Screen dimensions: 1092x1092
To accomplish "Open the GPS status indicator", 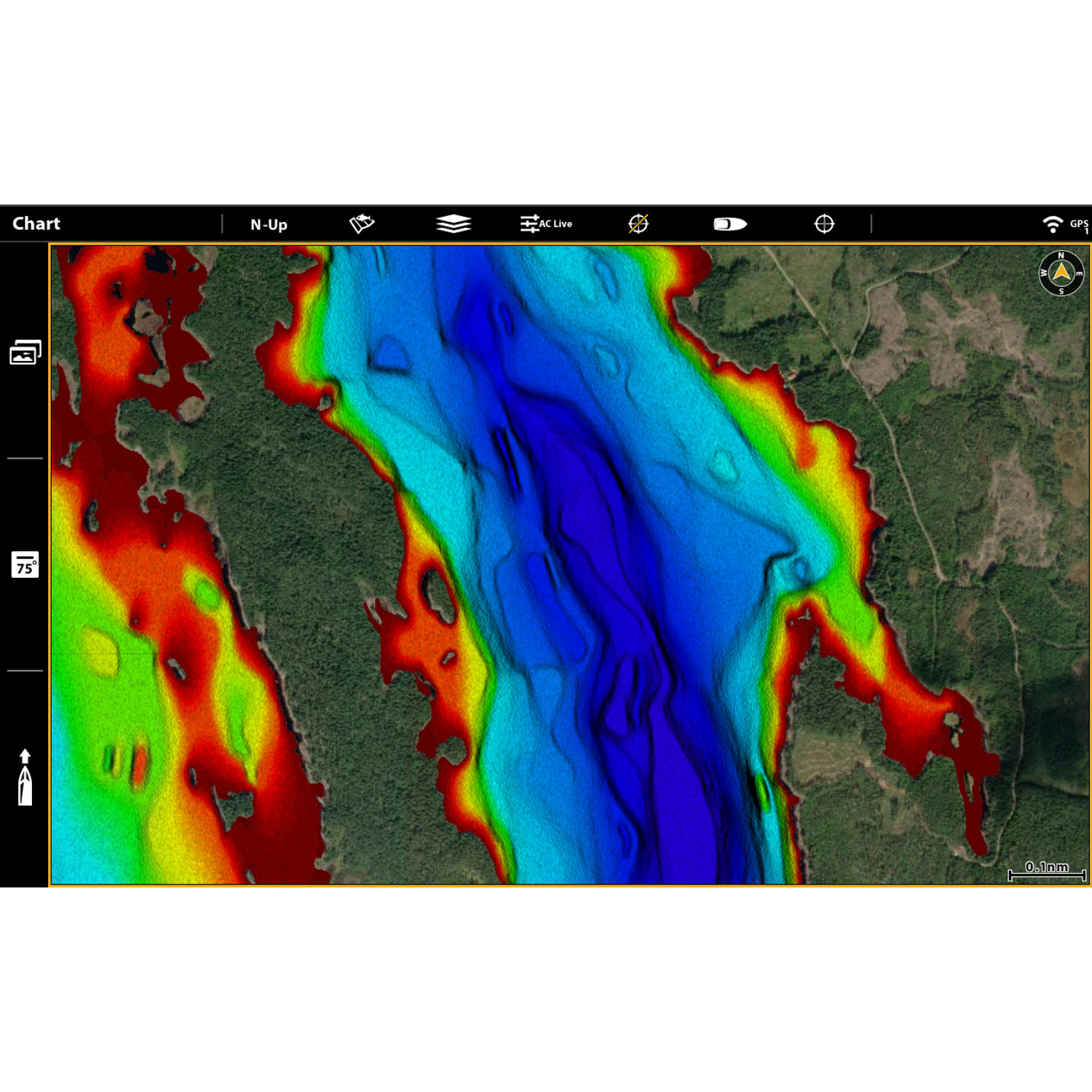I will pos(1079,225).
